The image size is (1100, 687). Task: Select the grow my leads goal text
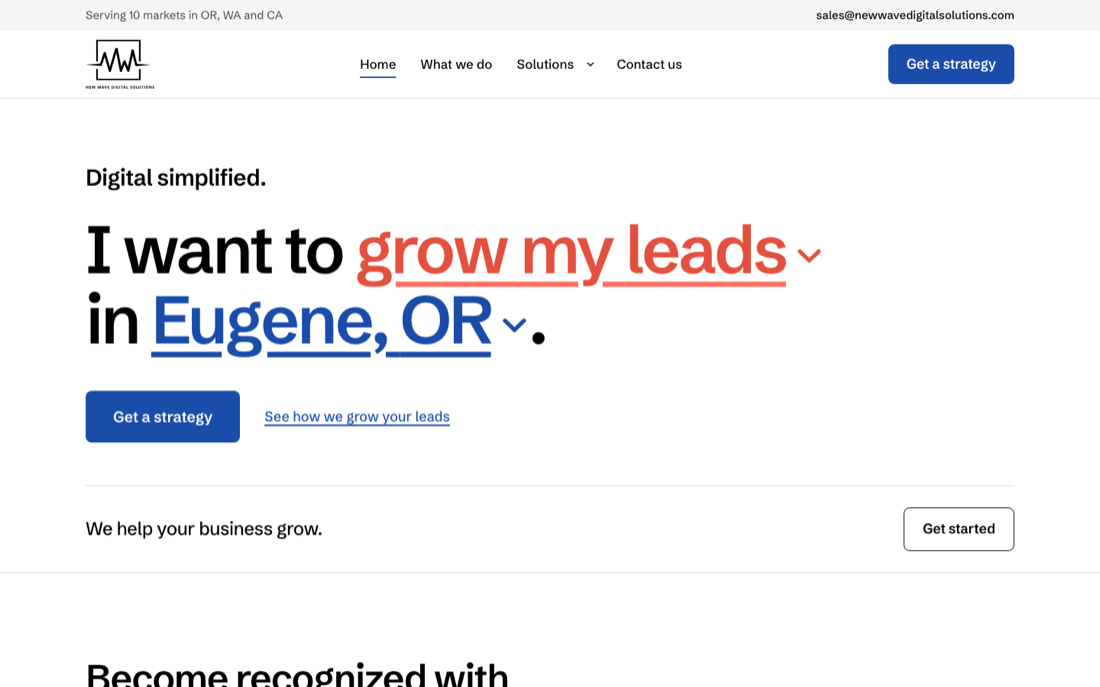click(x=572, y=252)
